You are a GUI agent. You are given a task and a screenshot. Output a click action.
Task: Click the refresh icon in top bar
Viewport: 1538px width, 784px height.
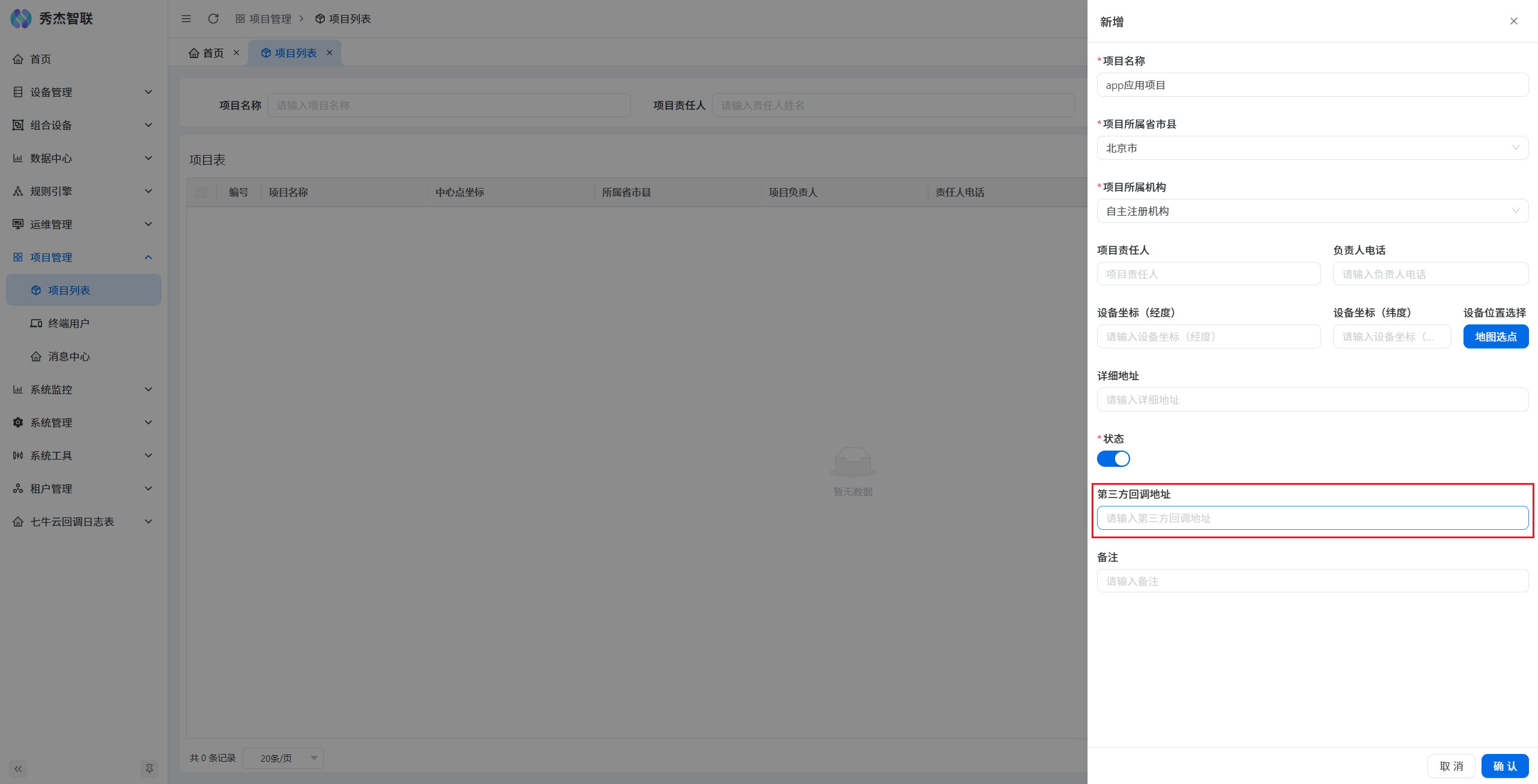click(x=213, y=19)
